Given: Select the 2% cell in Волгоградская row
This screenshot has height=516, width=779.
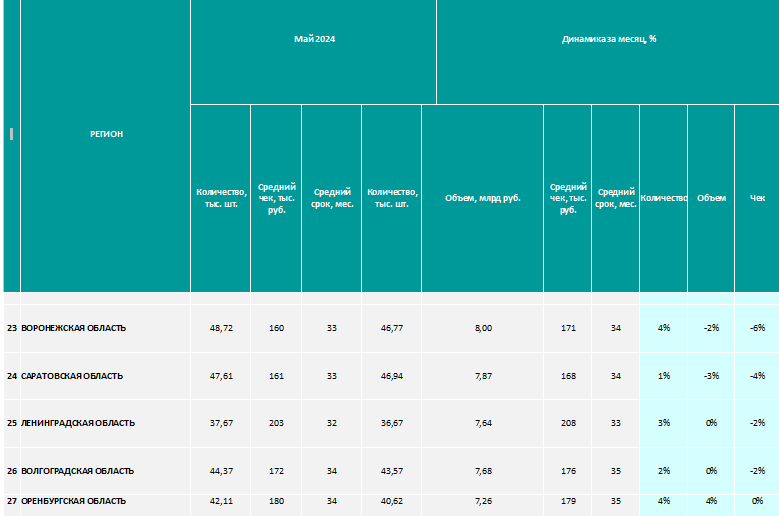Looking at the screenshot, I should 663,471.
